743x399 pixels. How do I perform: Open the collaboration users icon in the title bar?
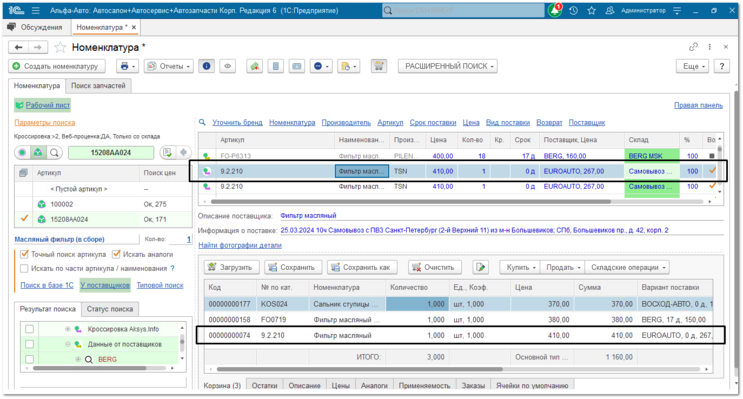tap(610, 10)
